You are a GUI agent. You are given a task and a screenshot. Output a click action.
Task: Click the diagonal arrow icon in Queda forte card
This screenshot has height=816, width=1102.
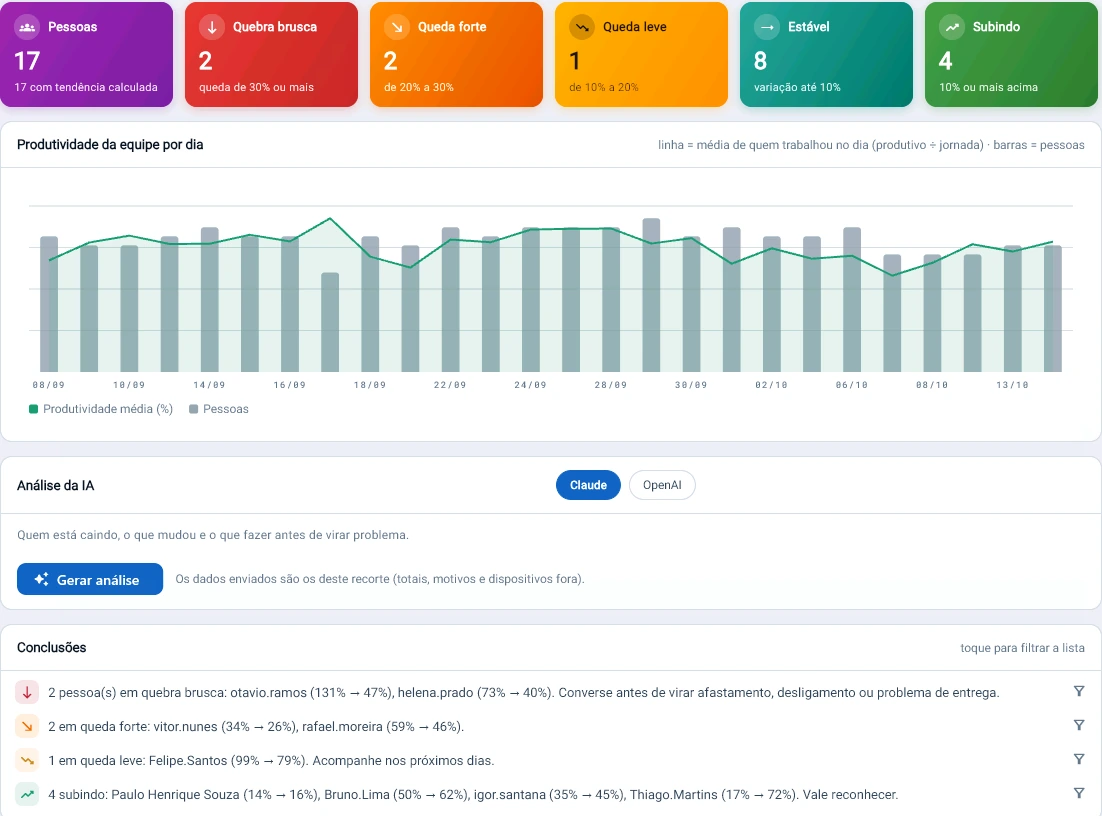[x=397, y=27]
